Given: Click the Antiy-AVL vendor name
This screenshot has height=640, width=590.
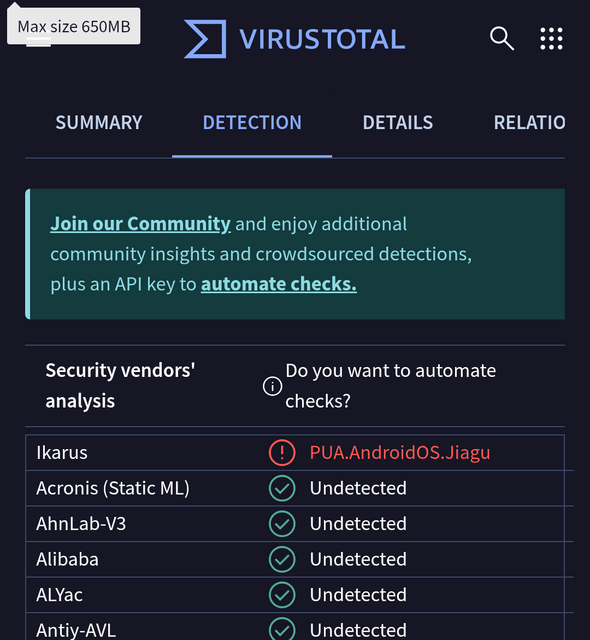Looking at the screenshot, I should (76, 630).
